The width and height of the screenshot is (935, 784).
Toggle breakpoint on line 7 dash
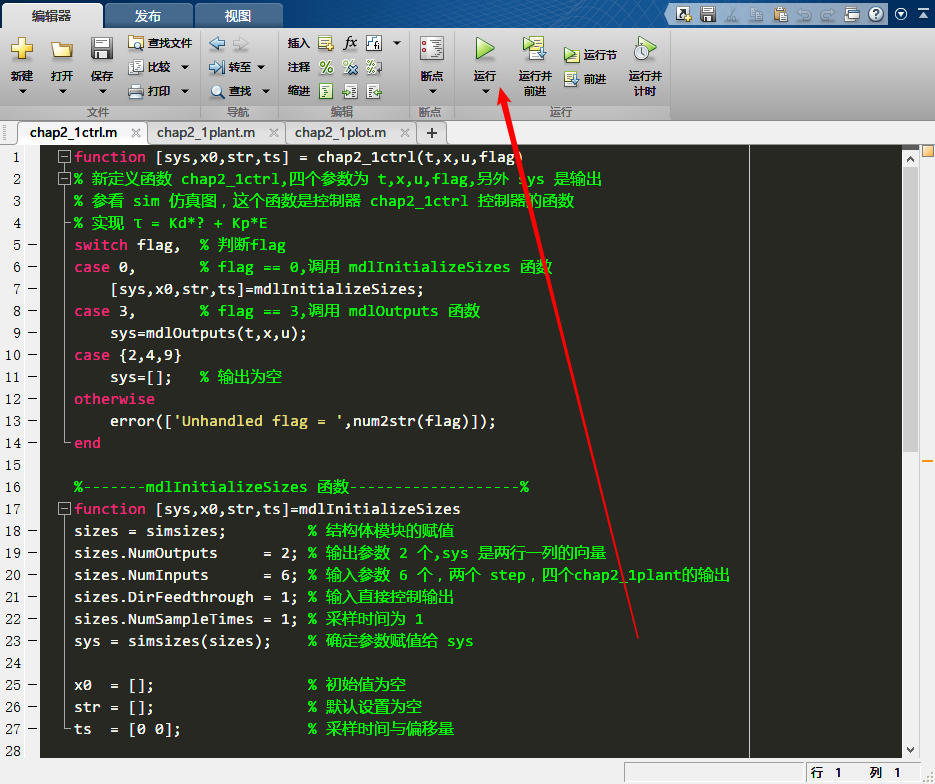click(32, 289)
